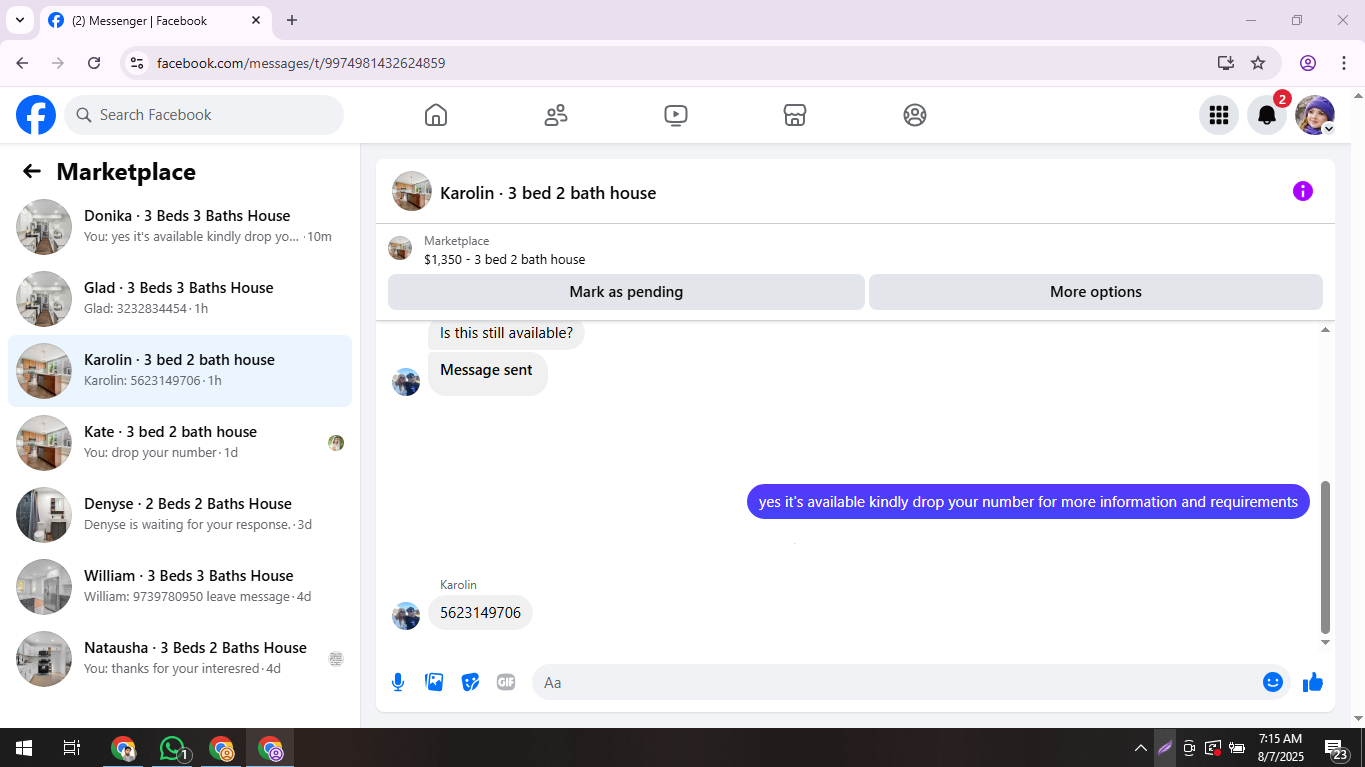Select the Messenger | Facebook tab

pos(155,20)
